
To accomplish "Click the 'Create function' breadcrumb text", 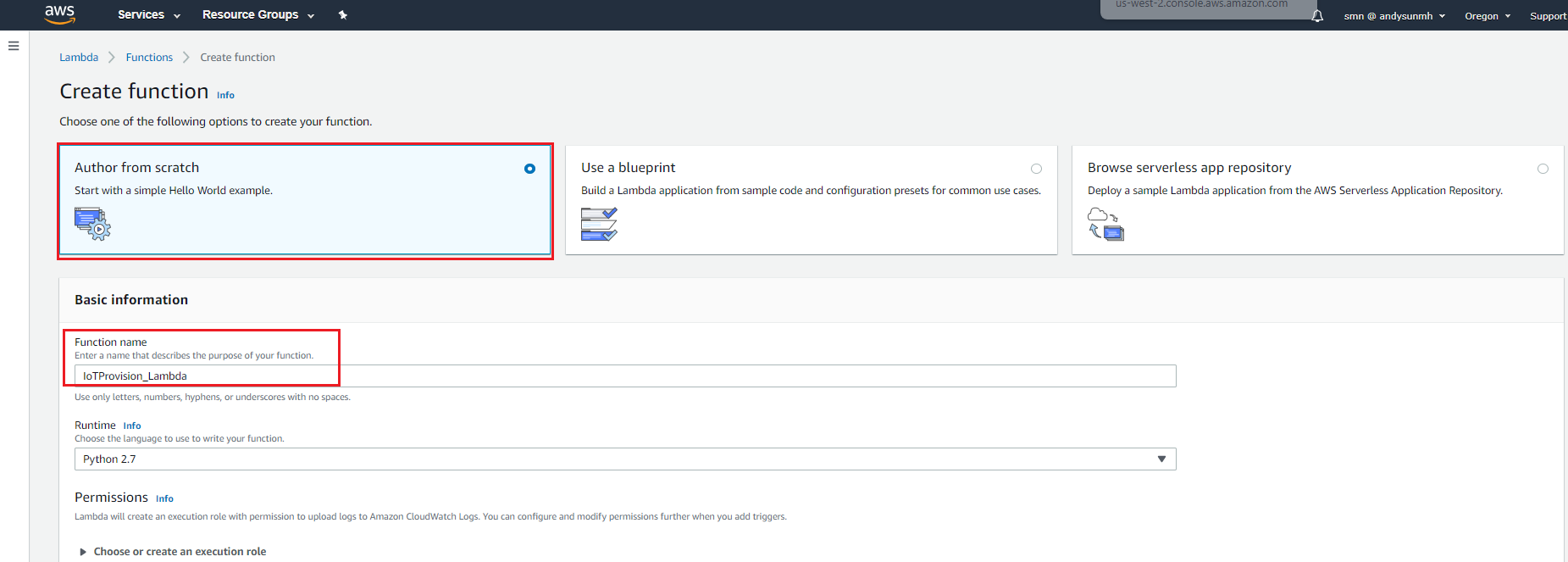I will (238, 58).
